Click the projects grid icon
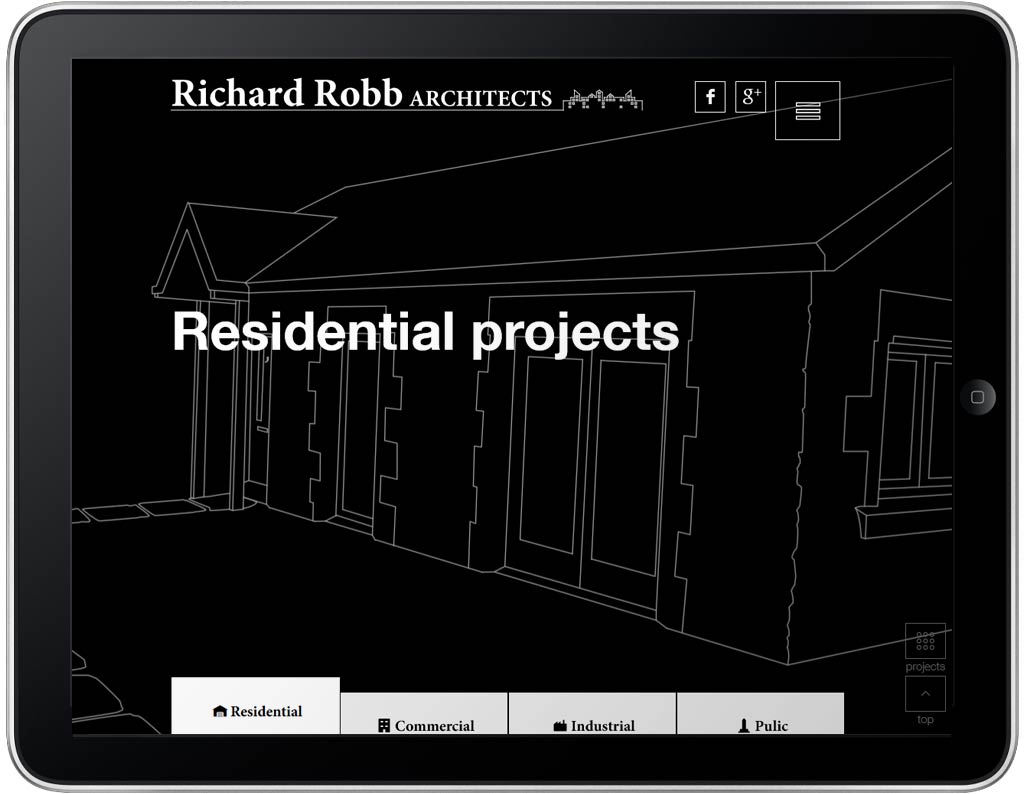This screenshot has width=1025, height=794. click(x=925, y=641)
